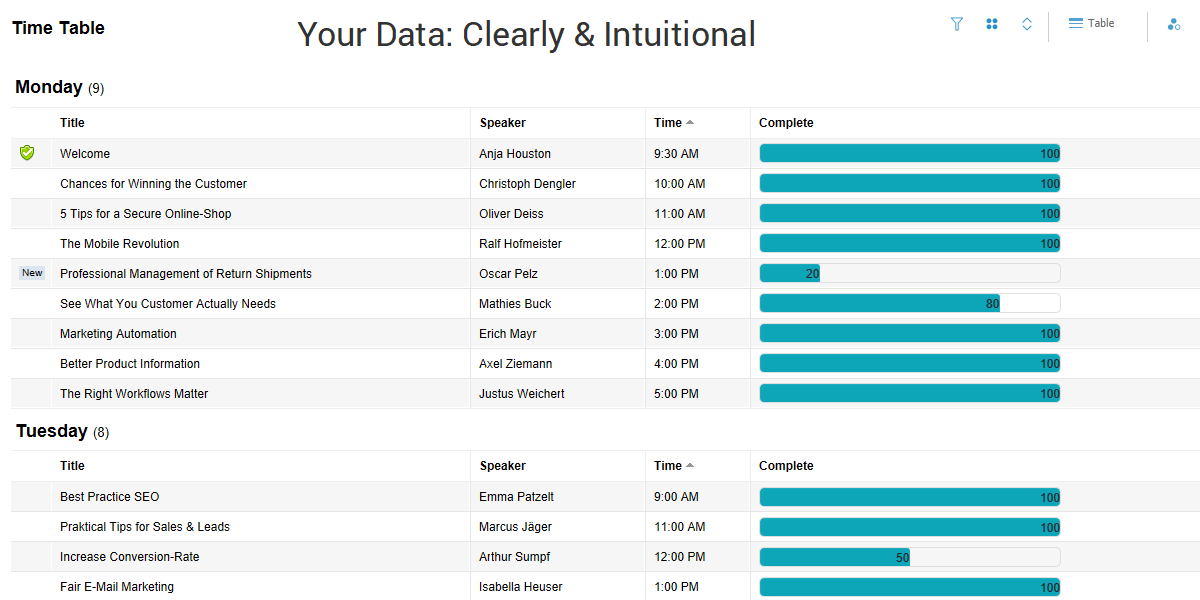
Task: Toggle the expand/collapse chevrons icon
Action: click(1027, 24)
